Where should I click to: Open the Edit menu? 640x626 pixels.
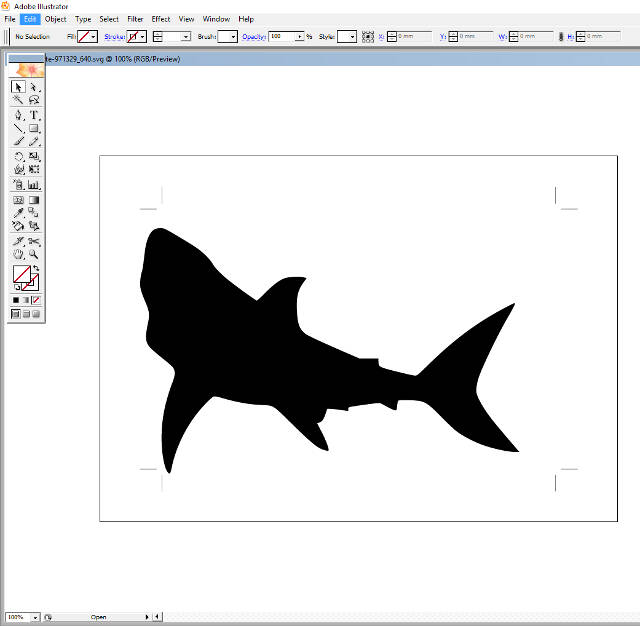point(30,19)
